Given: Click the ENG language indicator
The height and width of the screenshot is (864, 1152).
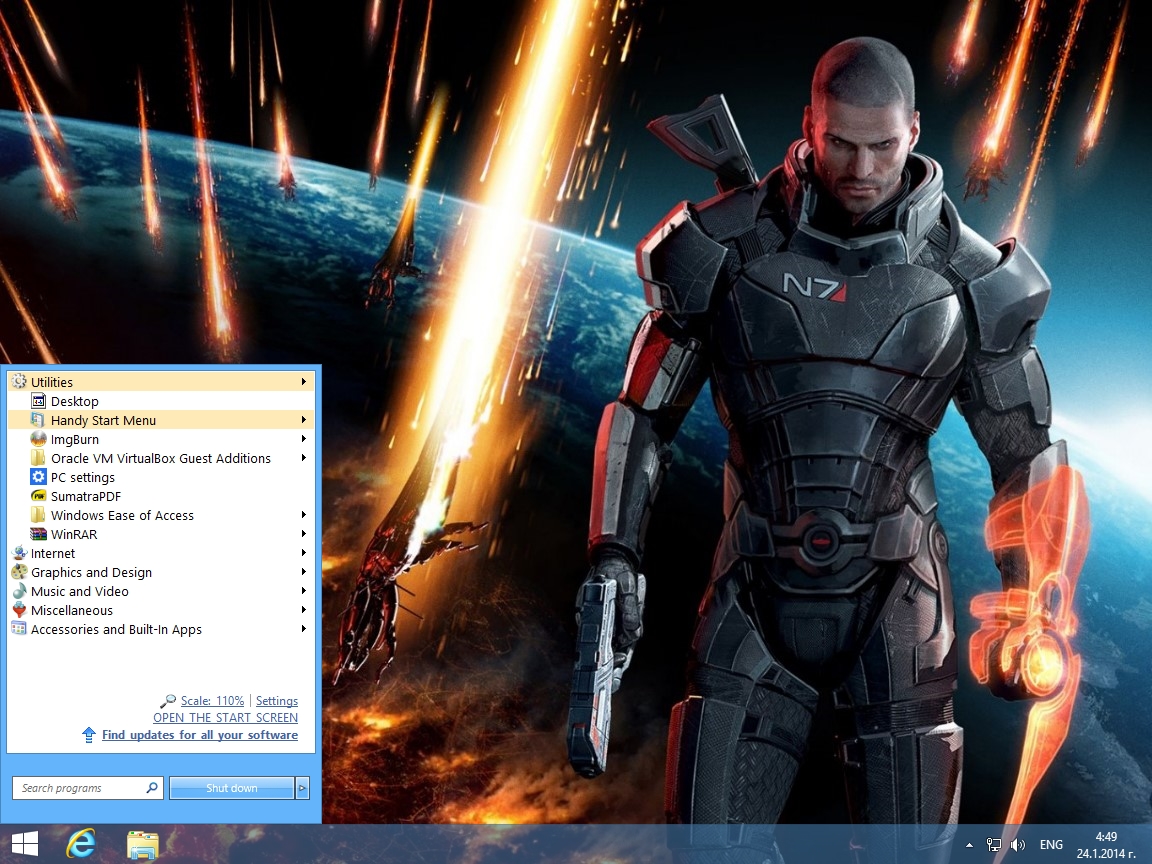Looking at the screenshot, I should pos(1051,845).
